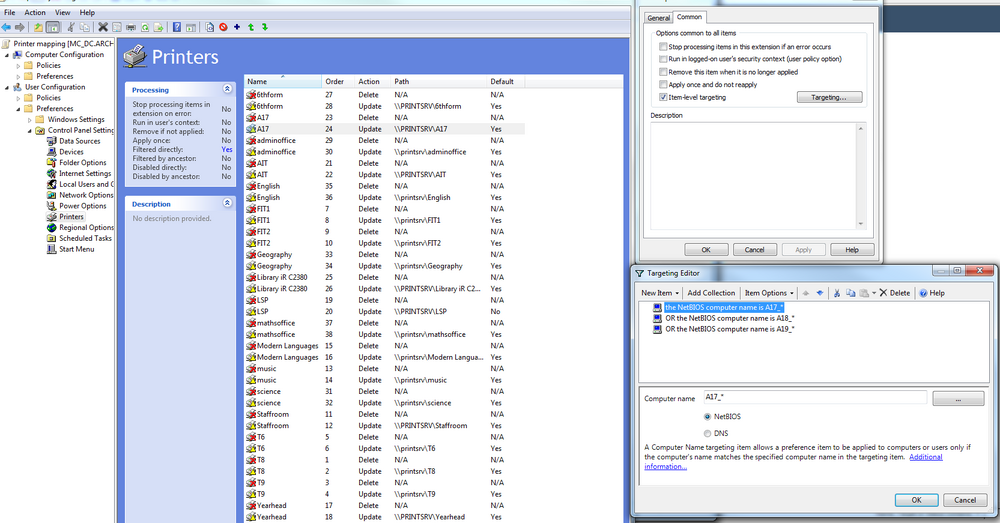Screen dimensions: 1000x523
Task: Click the show/hide action pane toolbar icon
Action: coord(191,27)
